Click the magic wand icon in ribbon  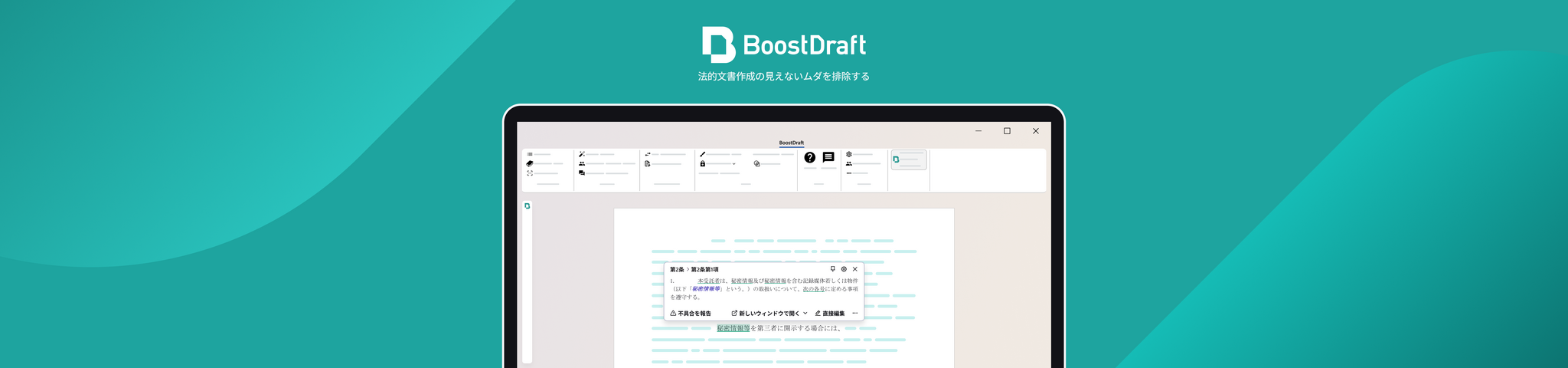(x=582, y=154)
